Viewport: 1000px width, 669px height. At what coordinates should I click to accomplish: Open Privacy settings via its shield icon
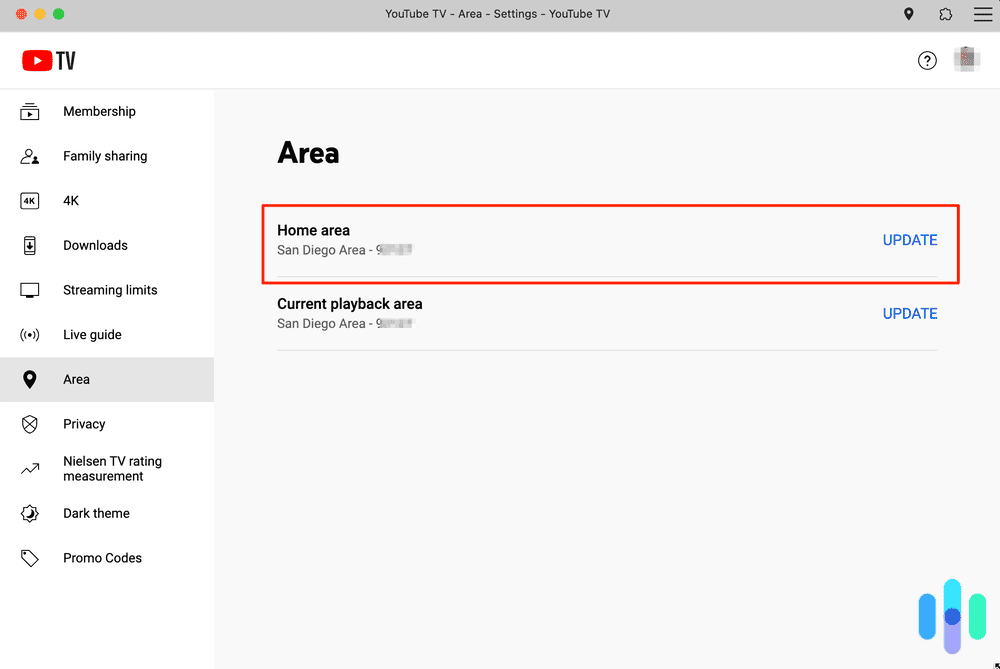click(29, 423)
